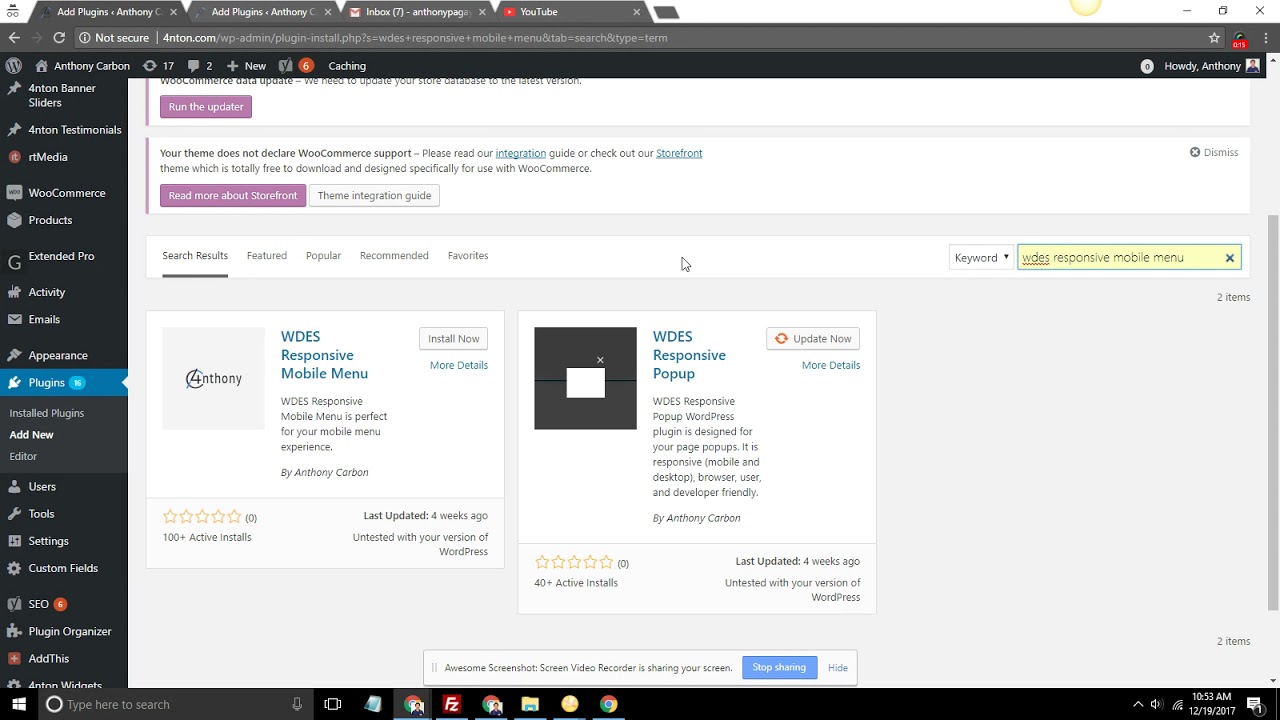Reload the page in Chrome

click(59, 38)
